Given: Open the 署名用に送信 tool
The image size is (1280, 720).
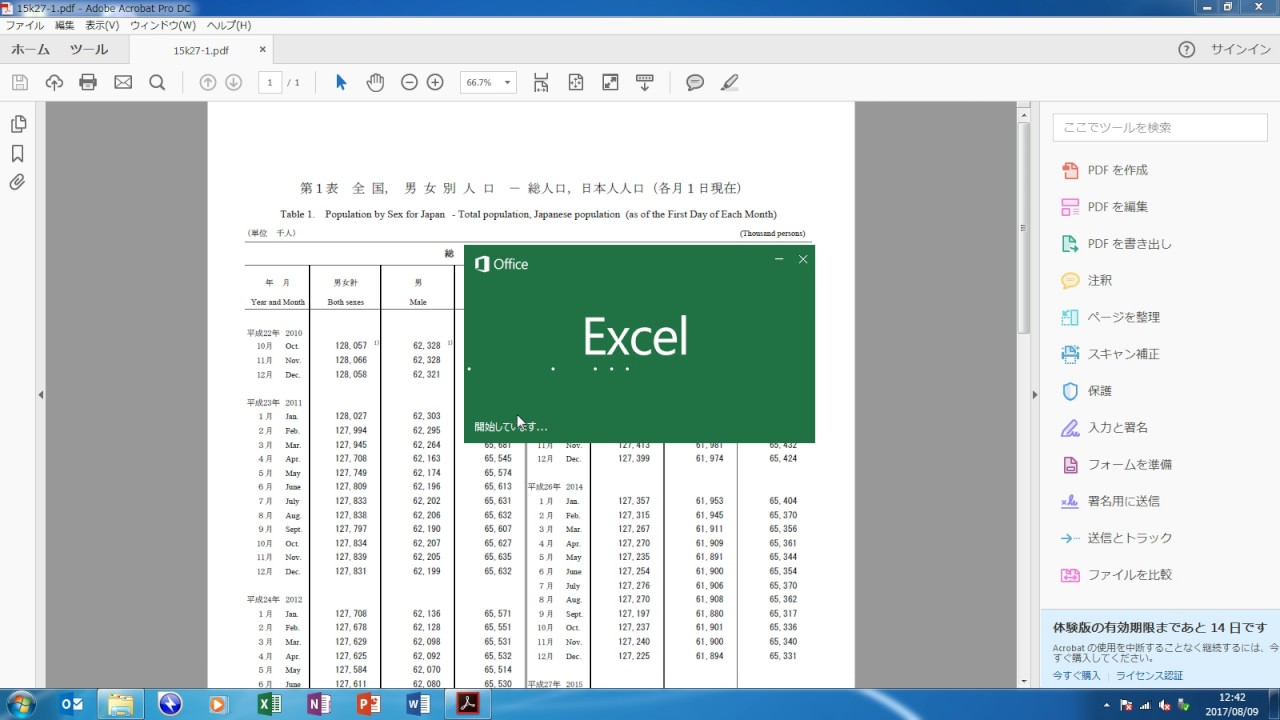Looking at the screenshot, I should pyautogui.click(x=1124, y=501).
